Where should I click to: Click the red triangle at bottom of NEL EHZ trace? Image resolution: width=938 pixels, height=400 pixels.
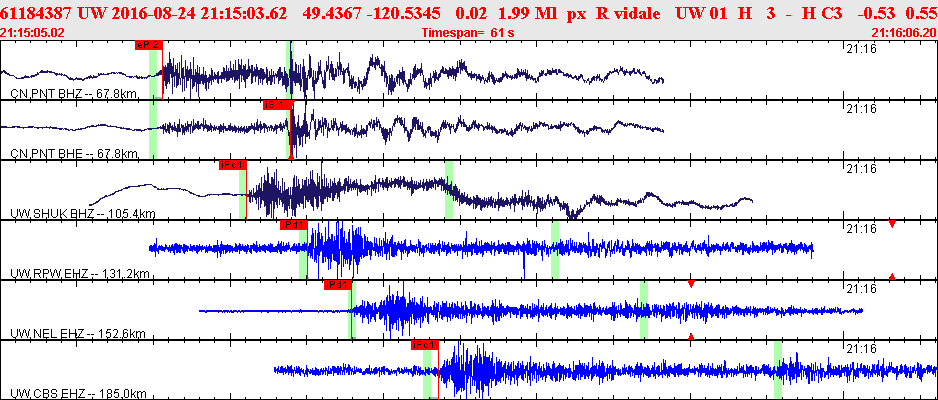click(691, 337)
